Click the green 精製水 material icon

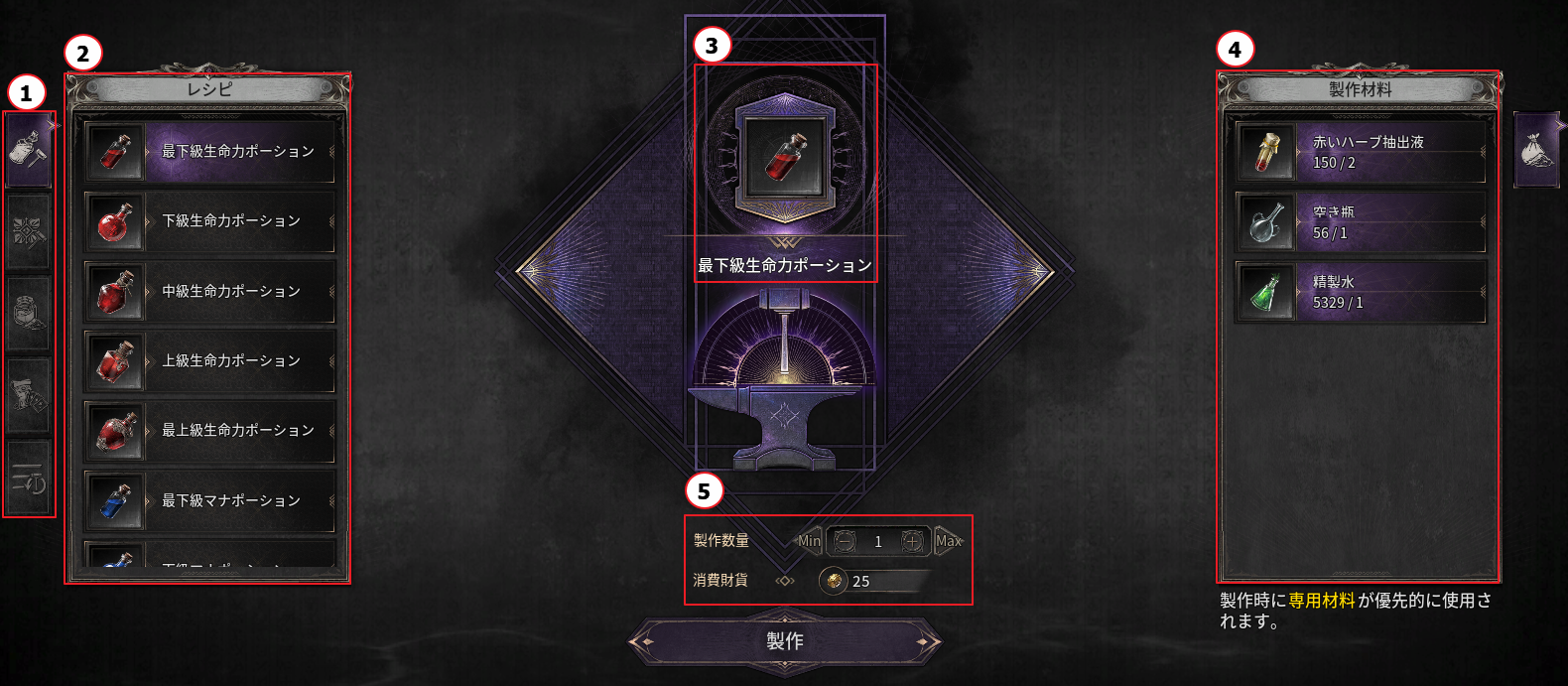tap(1265, 292)
